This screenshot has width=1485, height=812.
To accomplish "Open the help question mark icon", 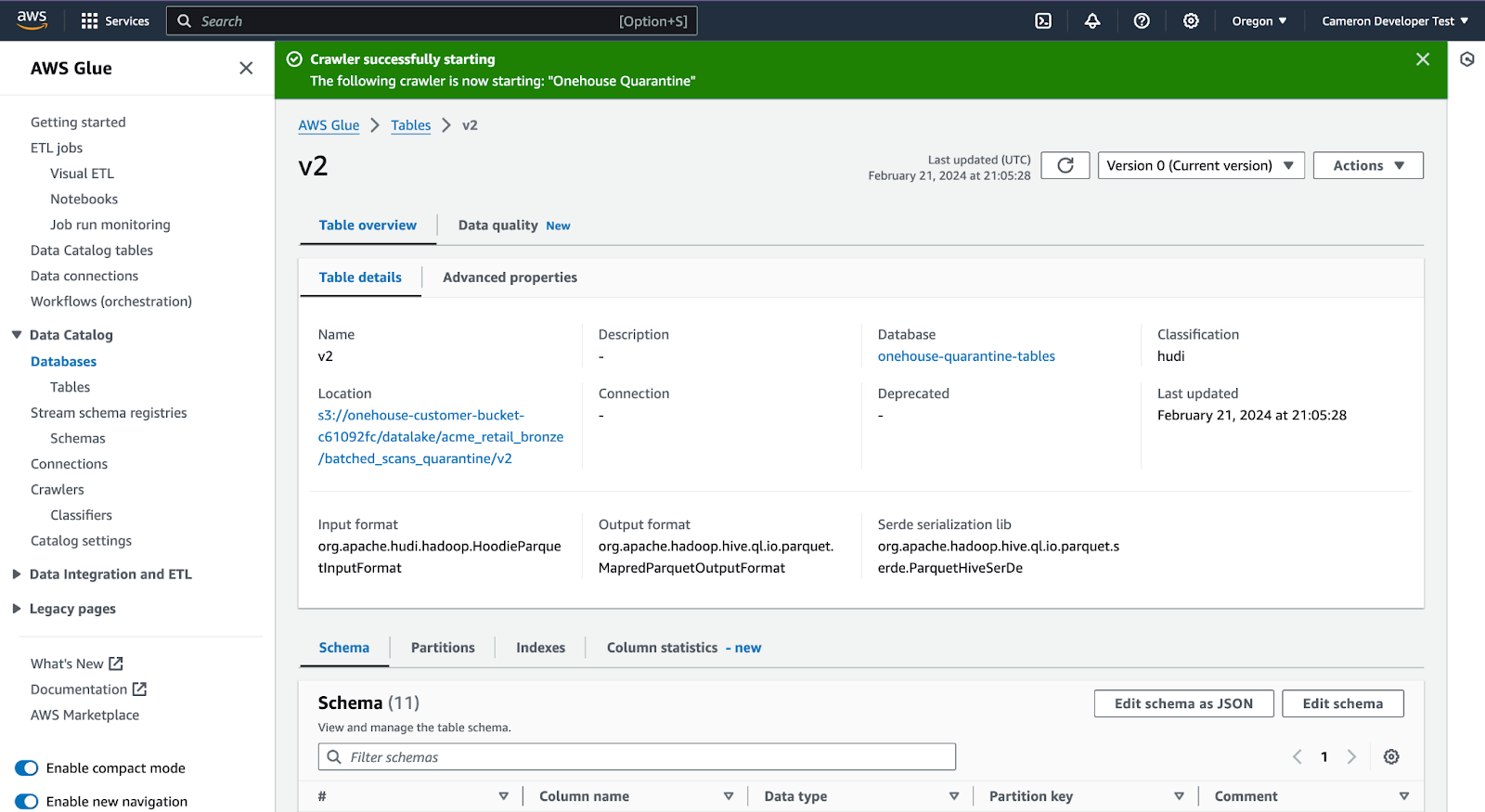I will (x=1142, y=20).
